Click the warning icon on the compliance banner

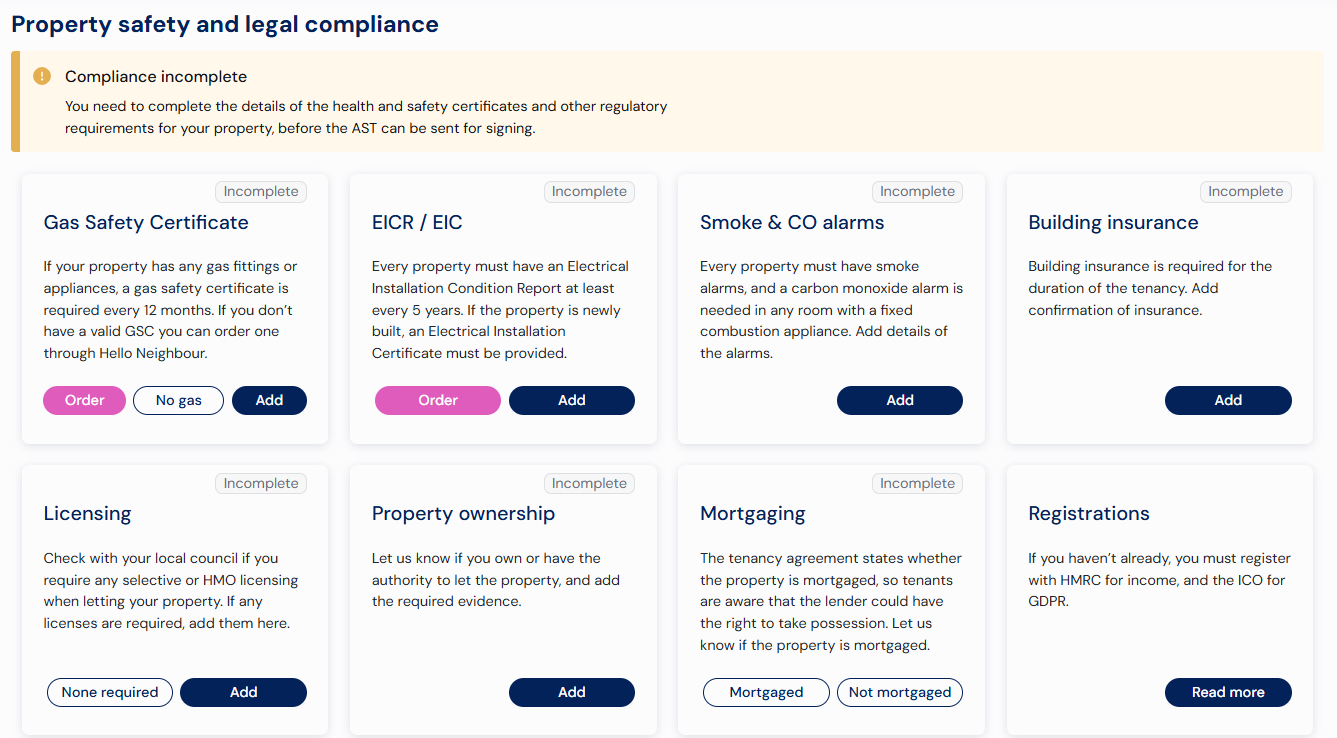click(x=41, y=76)
